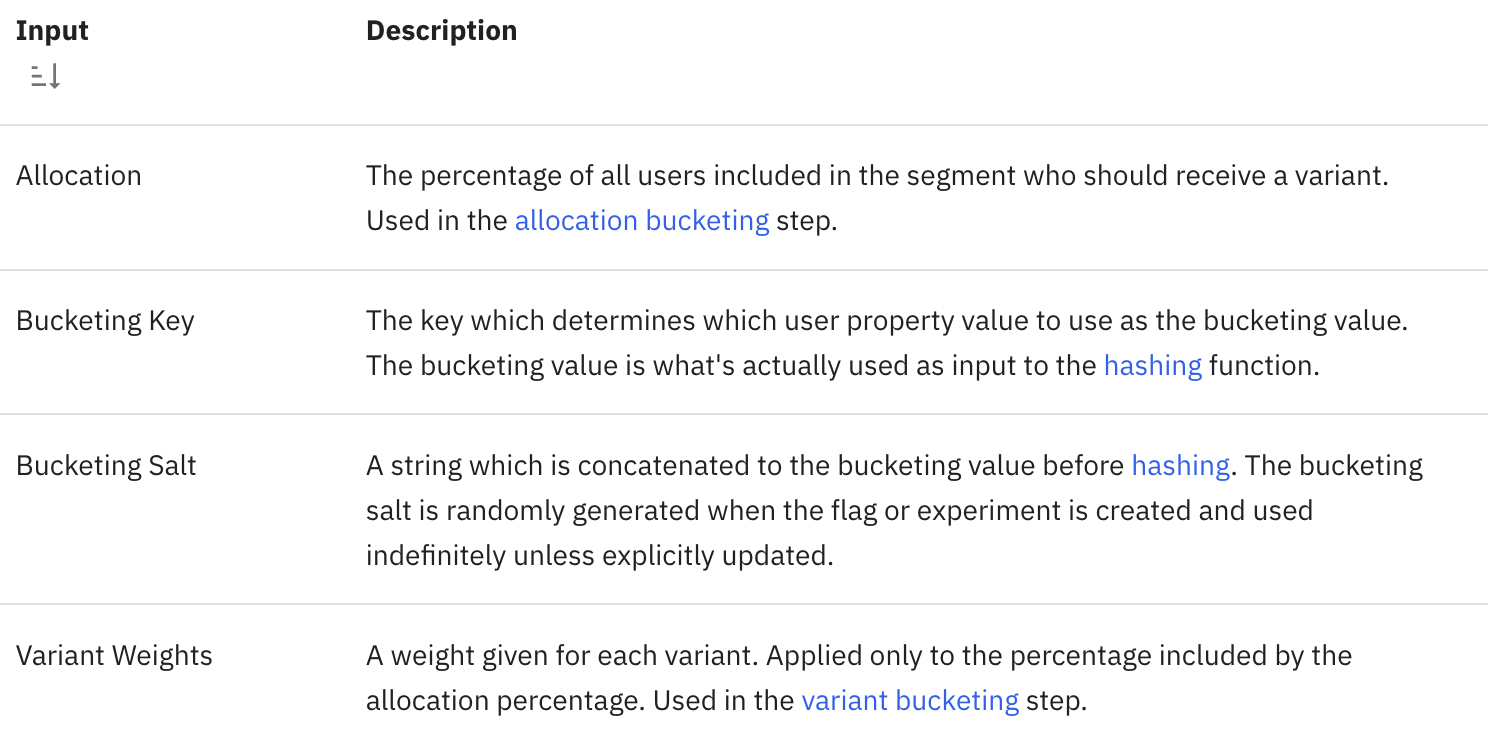Image resolution: width=1488 pixels, height=746 pixels.
Task: Click the line 'indefinitely unless explicitly updated.'
Action: click(599, 555)
